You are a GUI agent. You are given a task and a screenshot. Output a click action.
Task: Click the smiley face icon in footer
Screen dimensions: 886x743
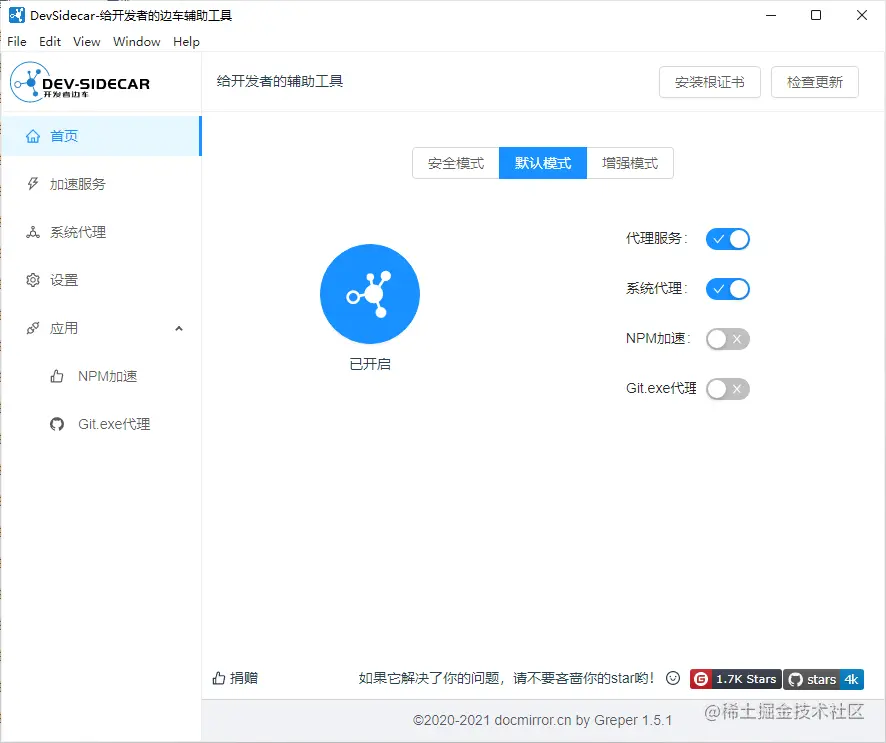(672, 678)
